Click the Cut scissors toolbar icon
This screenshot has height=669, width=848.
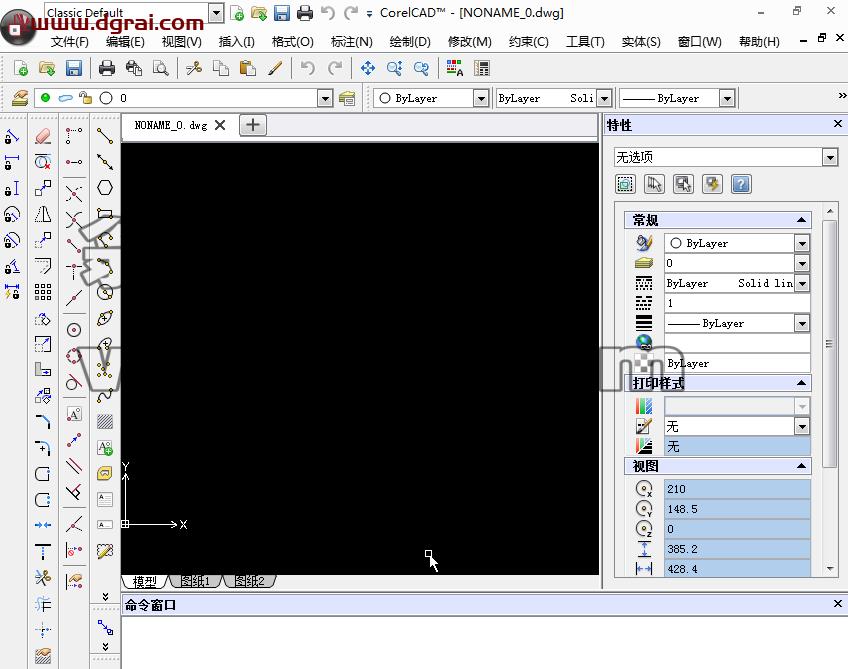(x=194, y=68)
